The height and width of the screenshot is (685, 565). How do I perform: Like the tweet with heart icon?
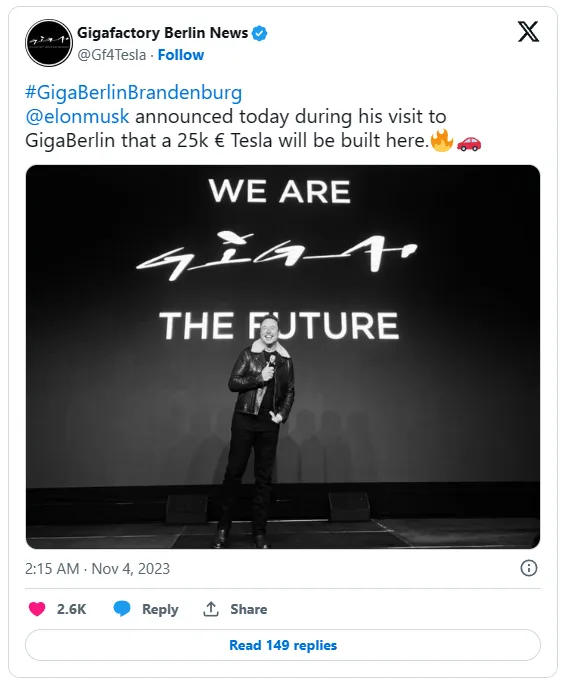coord(37,609)
